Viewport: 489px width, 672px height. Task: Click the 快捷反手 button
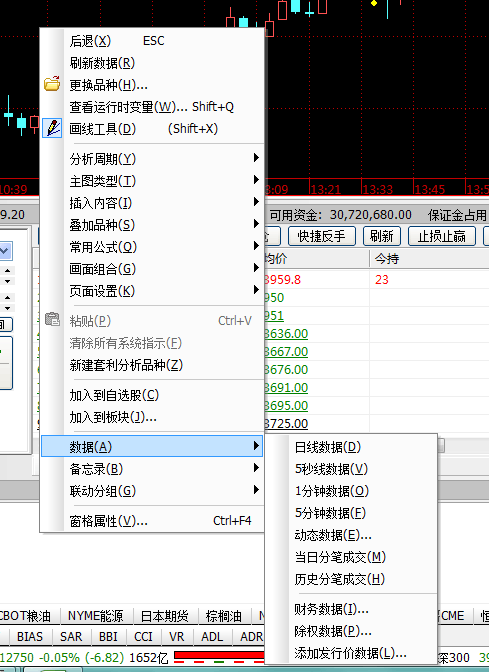(x=321, y=236)
